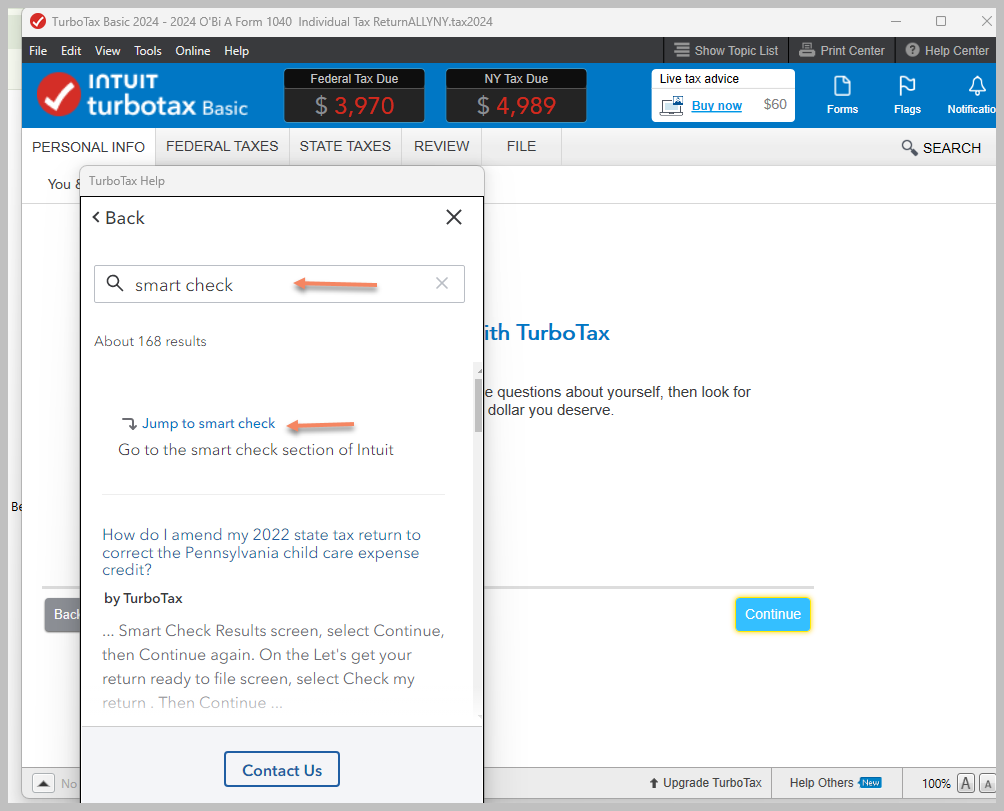Click the larger A text-size button
The height and width of the screenshot is (811, 1004).
pos(966,783)
